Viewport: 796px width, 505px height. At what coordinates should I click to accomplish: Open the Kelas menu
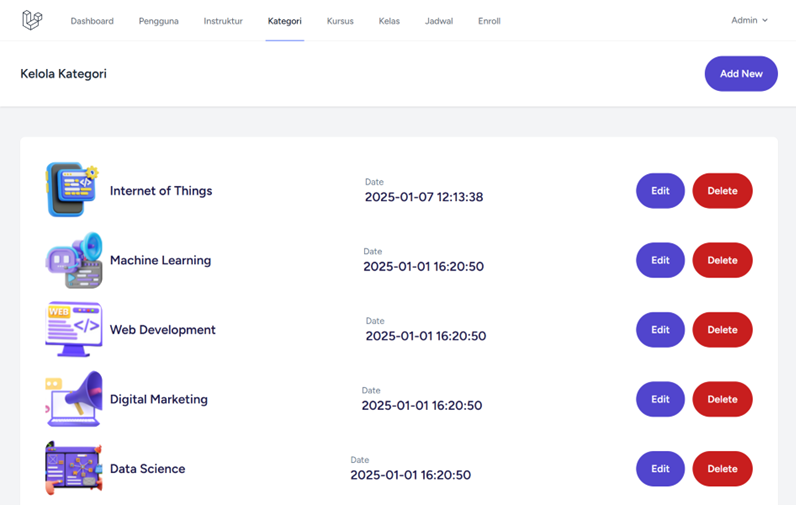[389, 21]
